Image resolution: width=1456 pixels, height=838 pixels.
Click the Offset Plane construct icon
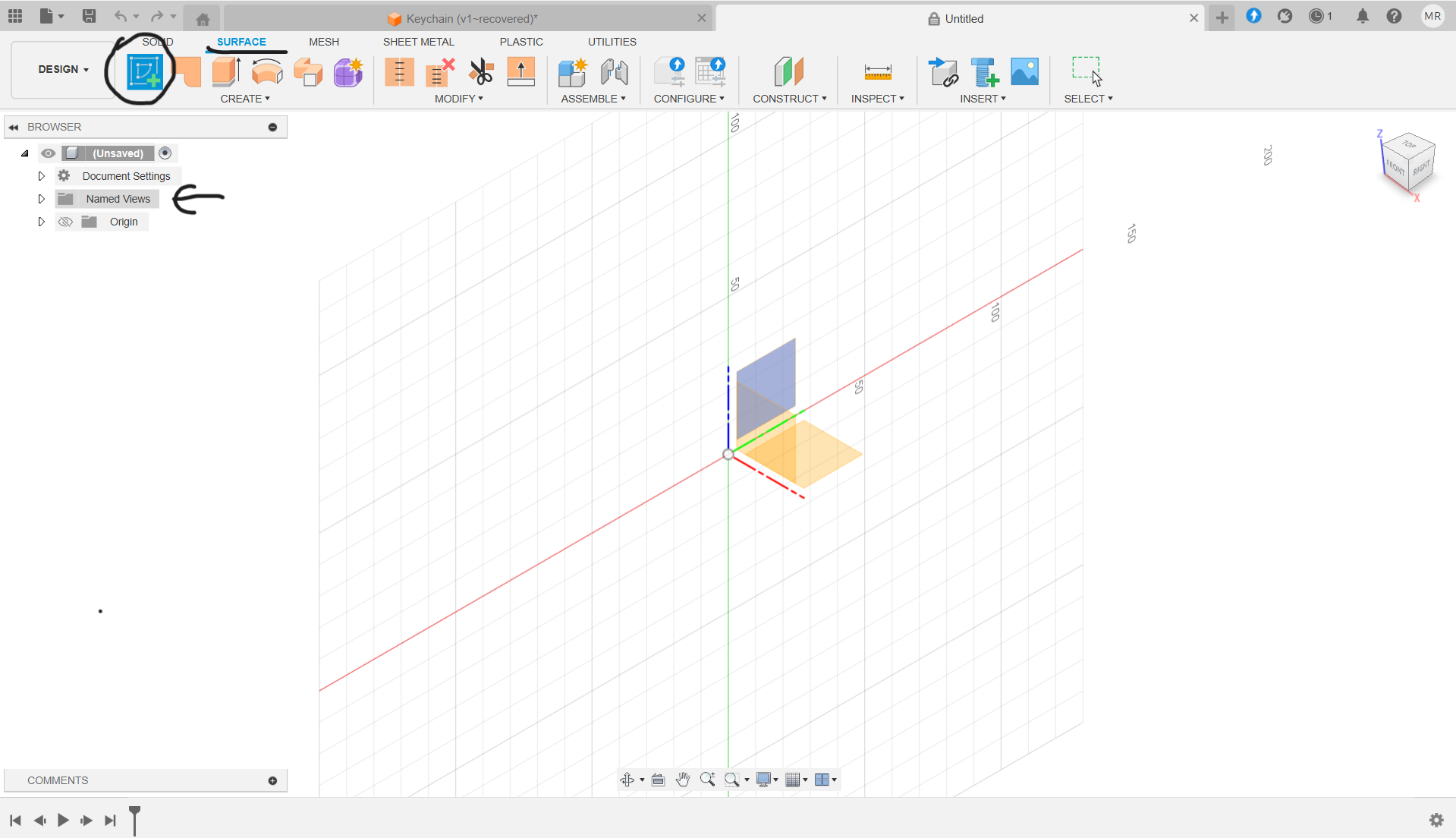(789, 72)
